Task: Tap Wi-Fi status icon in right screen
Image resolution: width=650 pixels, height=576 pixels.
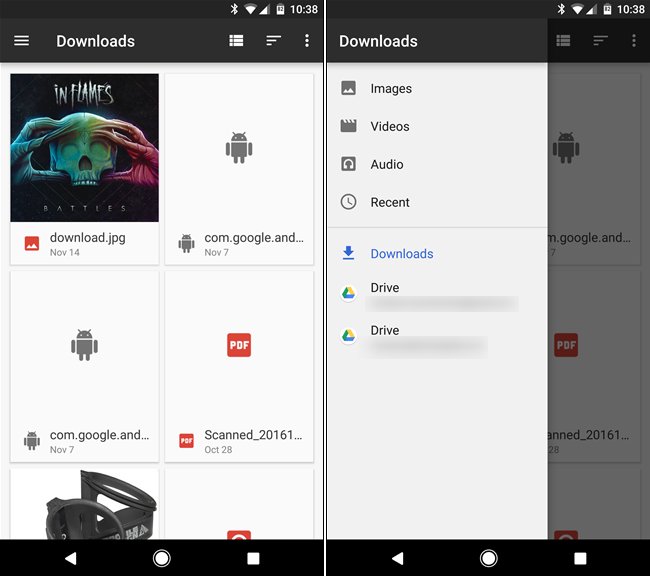Action: click(x=577, y=9)
